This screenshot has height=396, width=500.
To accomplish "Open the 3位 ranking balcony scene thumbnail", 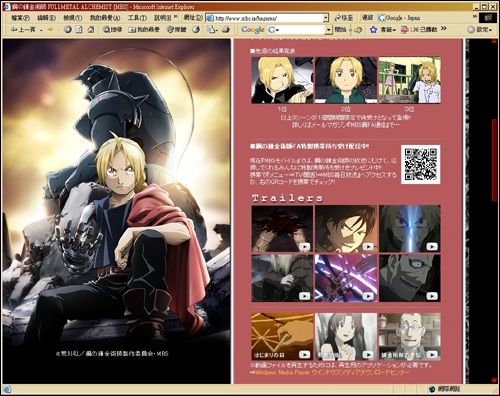I will click(x=410, y=80).
